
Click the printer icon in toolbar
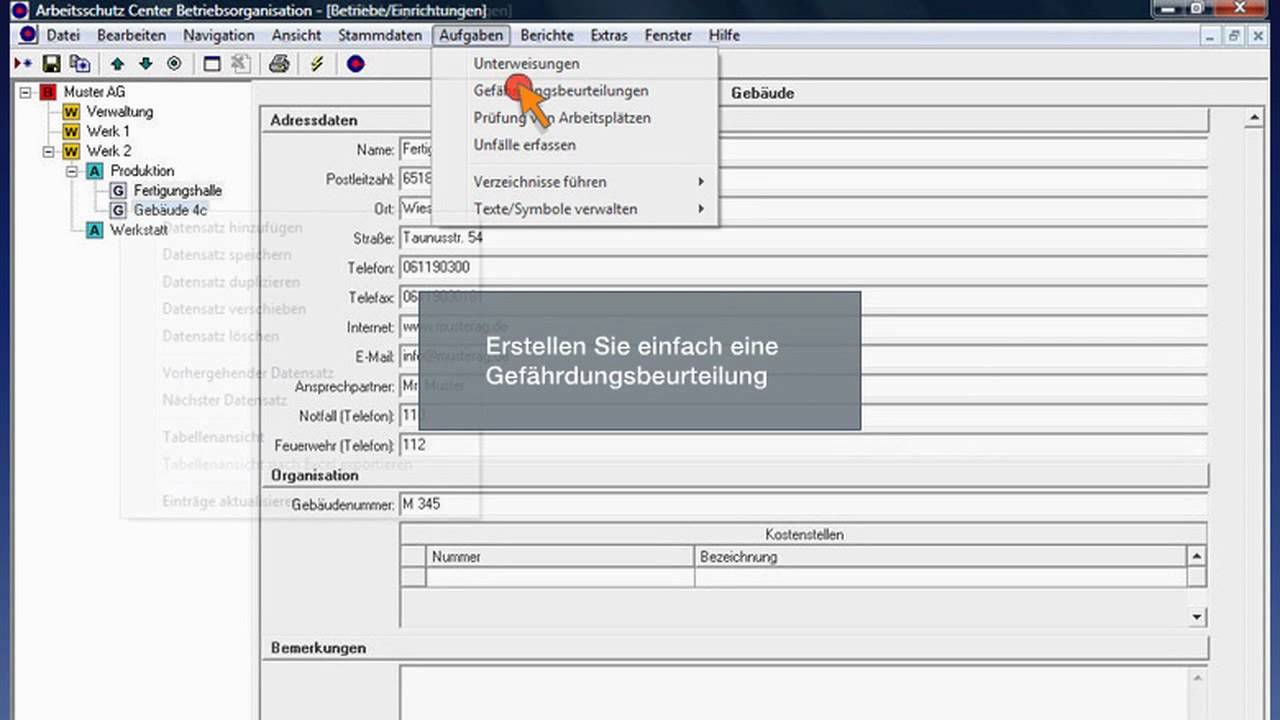tap(279, 64)
